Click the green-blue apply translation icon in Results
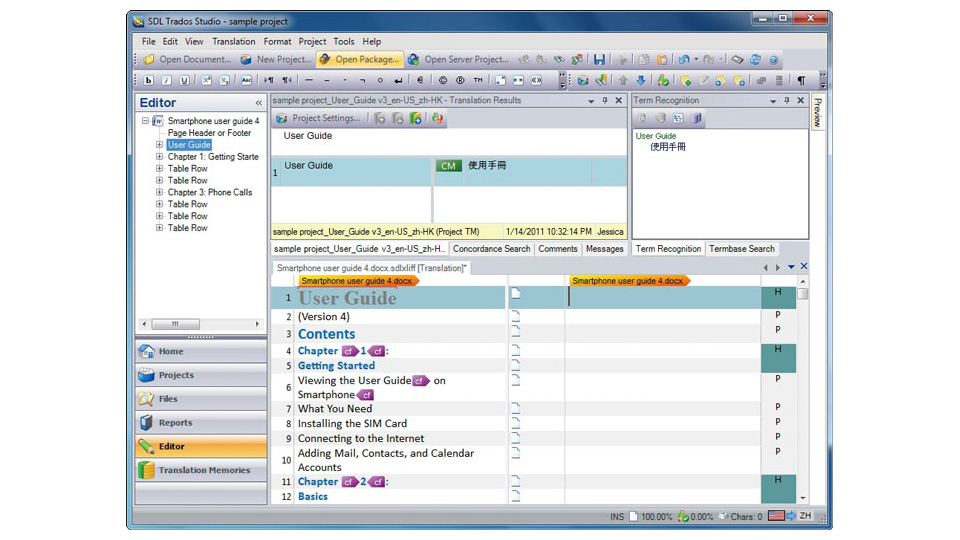Image resolution: width=960 pixels, height=540 pixels. coord(415,118)
